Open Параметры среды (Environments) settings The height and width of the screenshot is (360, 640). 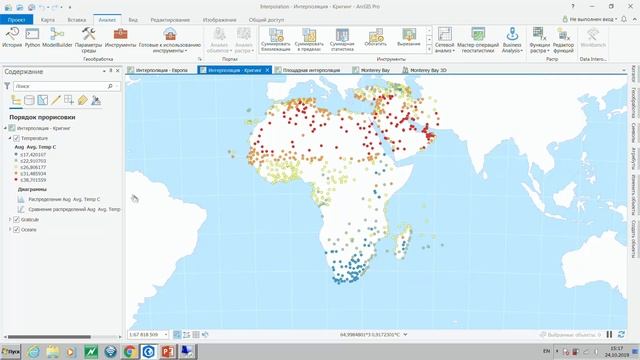(x=88, y=40)
